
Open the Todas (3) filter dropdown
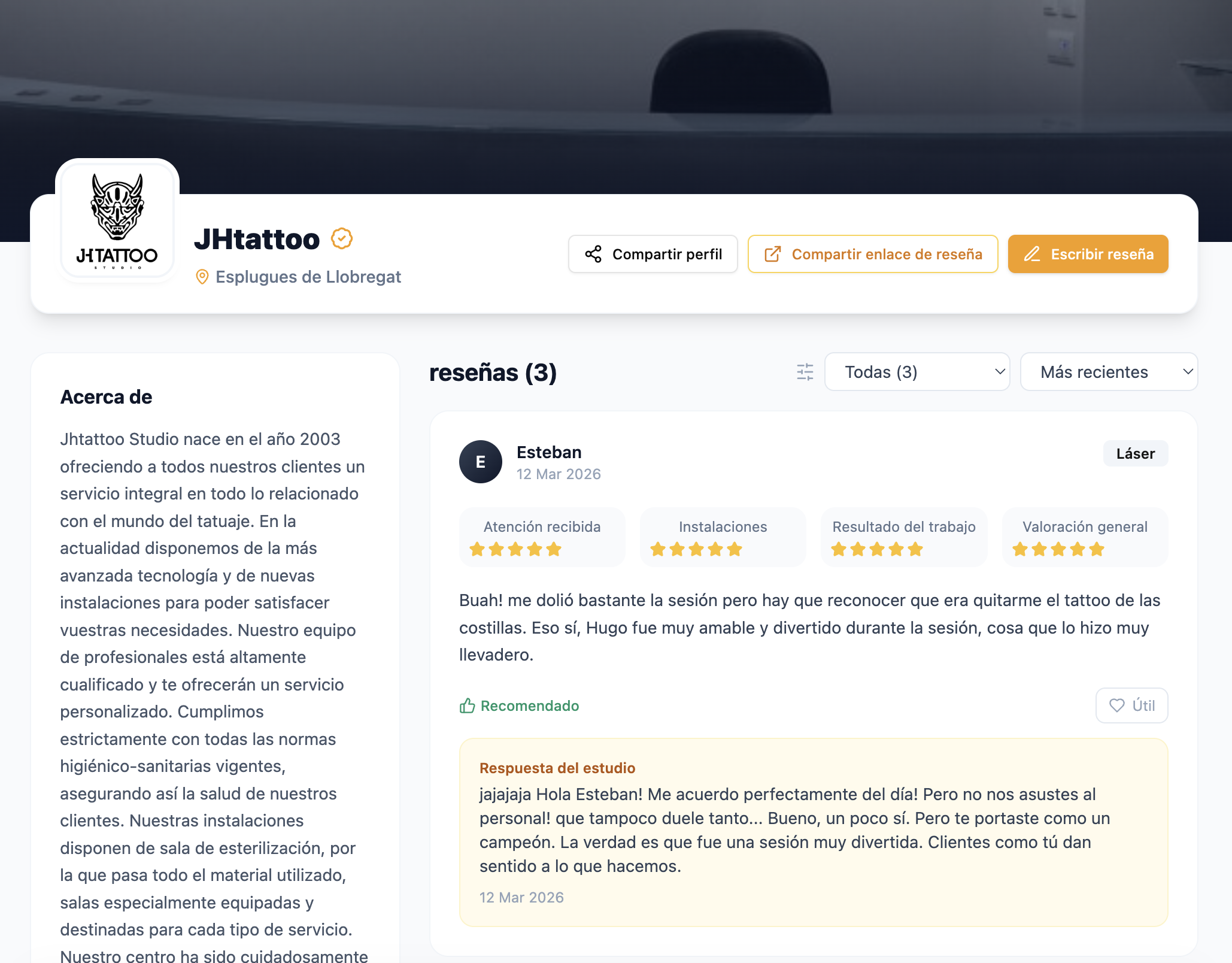coord(917,372)
